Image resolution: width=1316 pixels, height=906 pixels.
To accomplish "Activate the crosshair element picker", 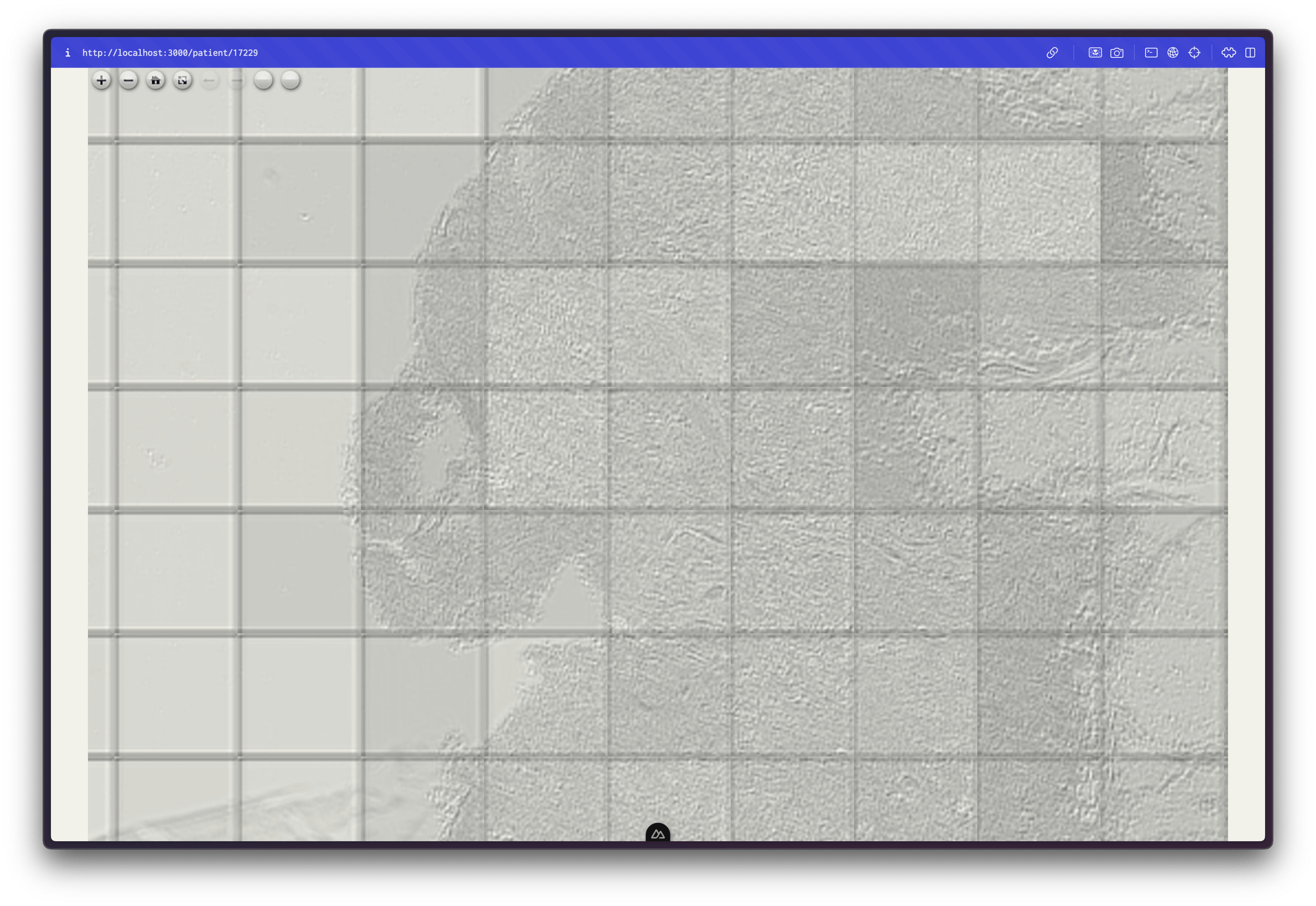I will click(1195, 53).
